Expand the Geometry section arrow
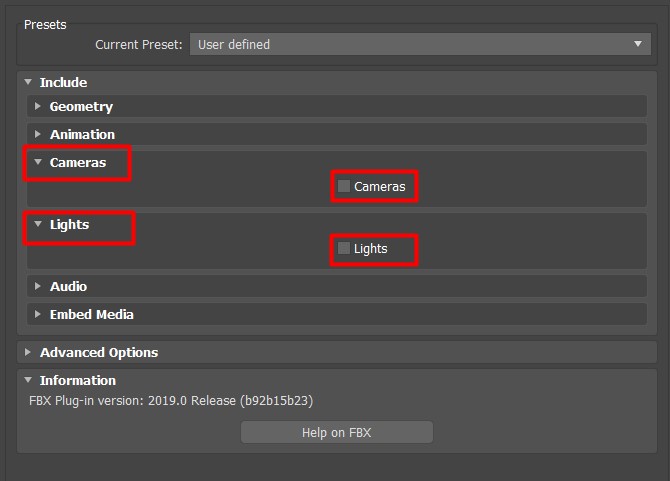The width and height of the screenshot is (670, 481). 38,106
